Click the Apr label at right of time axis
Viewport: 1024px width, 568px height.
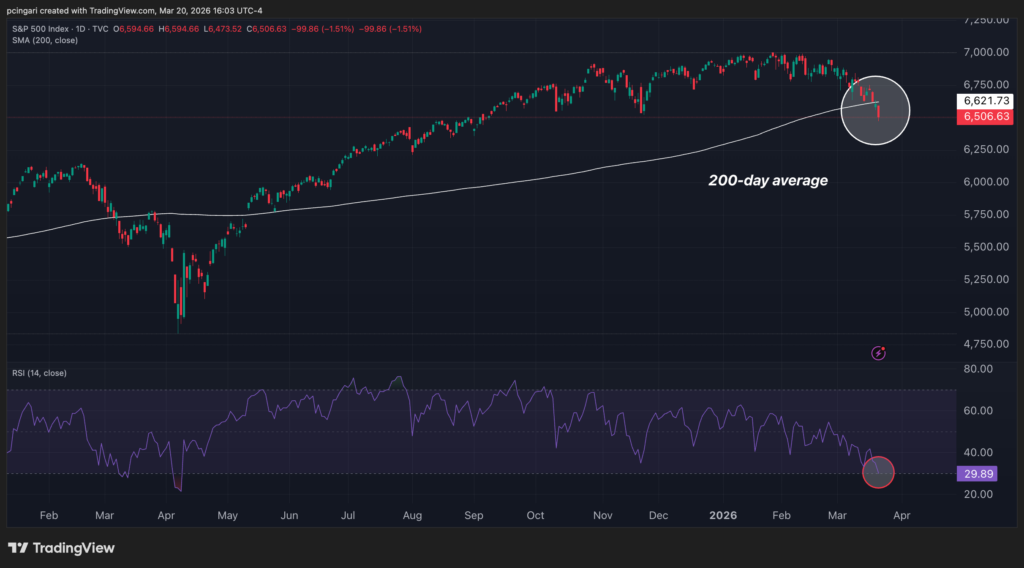[900, 517]
